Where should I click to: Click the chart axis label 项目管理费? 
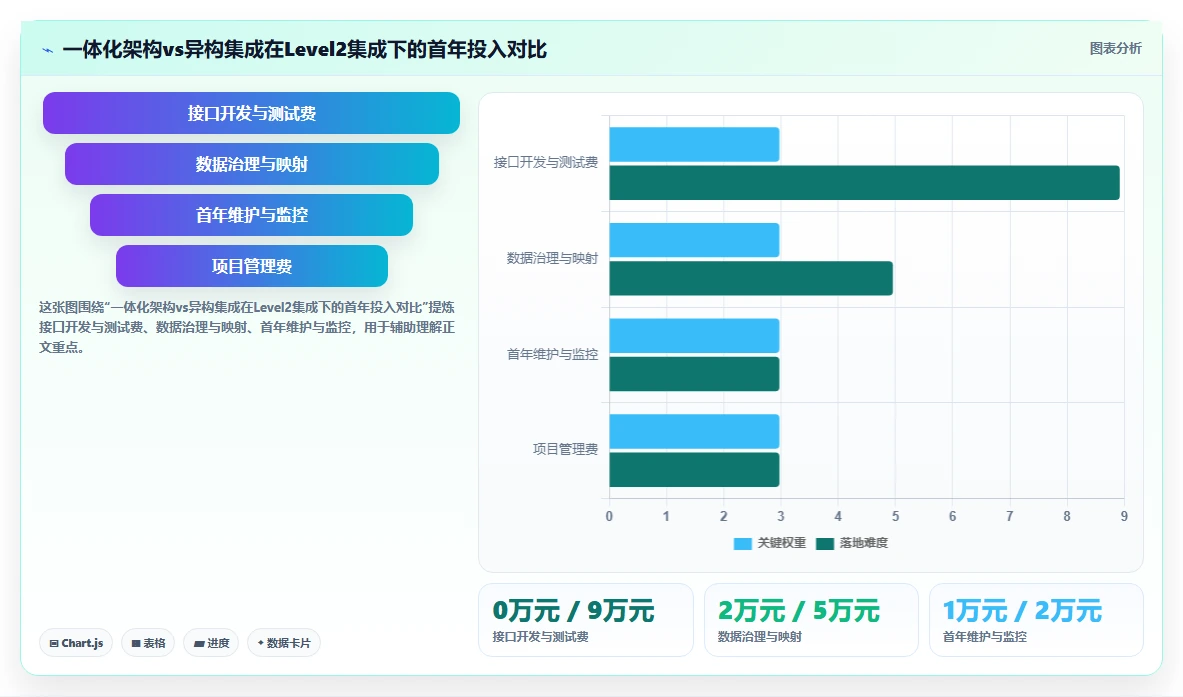(x=565, y=449)
